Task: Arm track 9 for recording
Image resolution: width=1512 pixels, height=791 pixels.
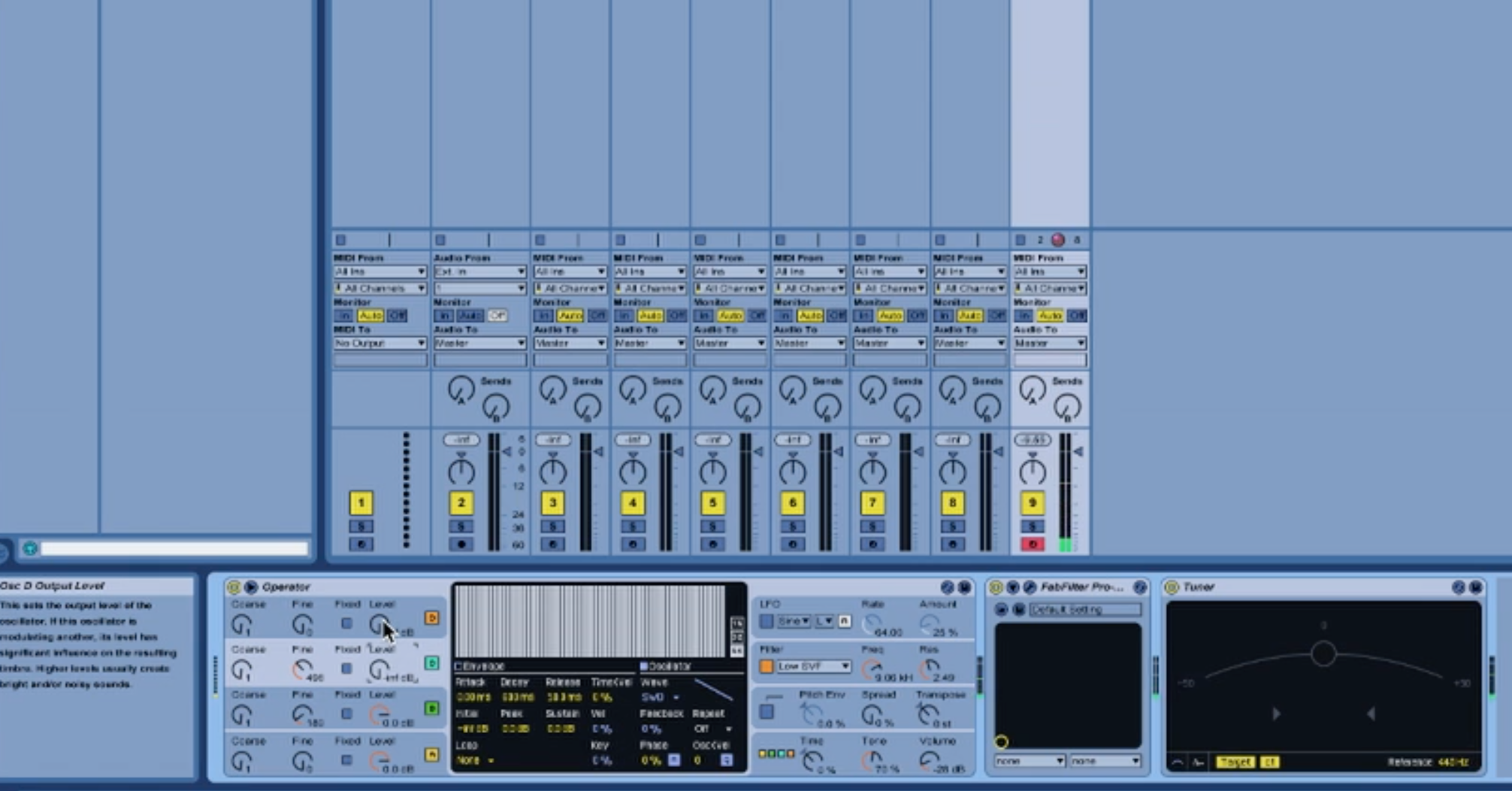Action: click(x=1033, y=544)
